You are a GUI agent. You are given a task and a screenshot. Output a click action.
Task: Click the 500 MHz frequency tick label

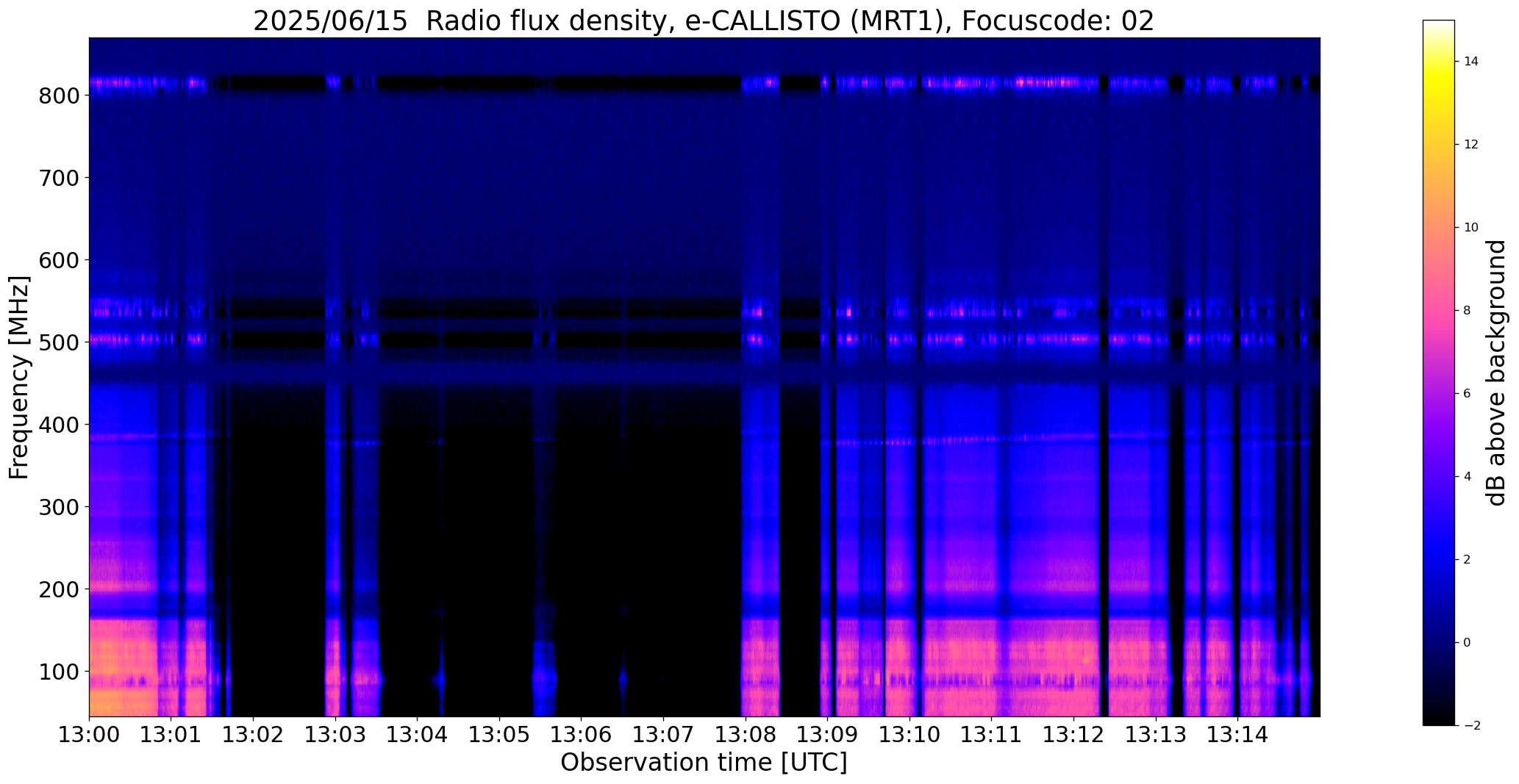[x=58, y=342]
